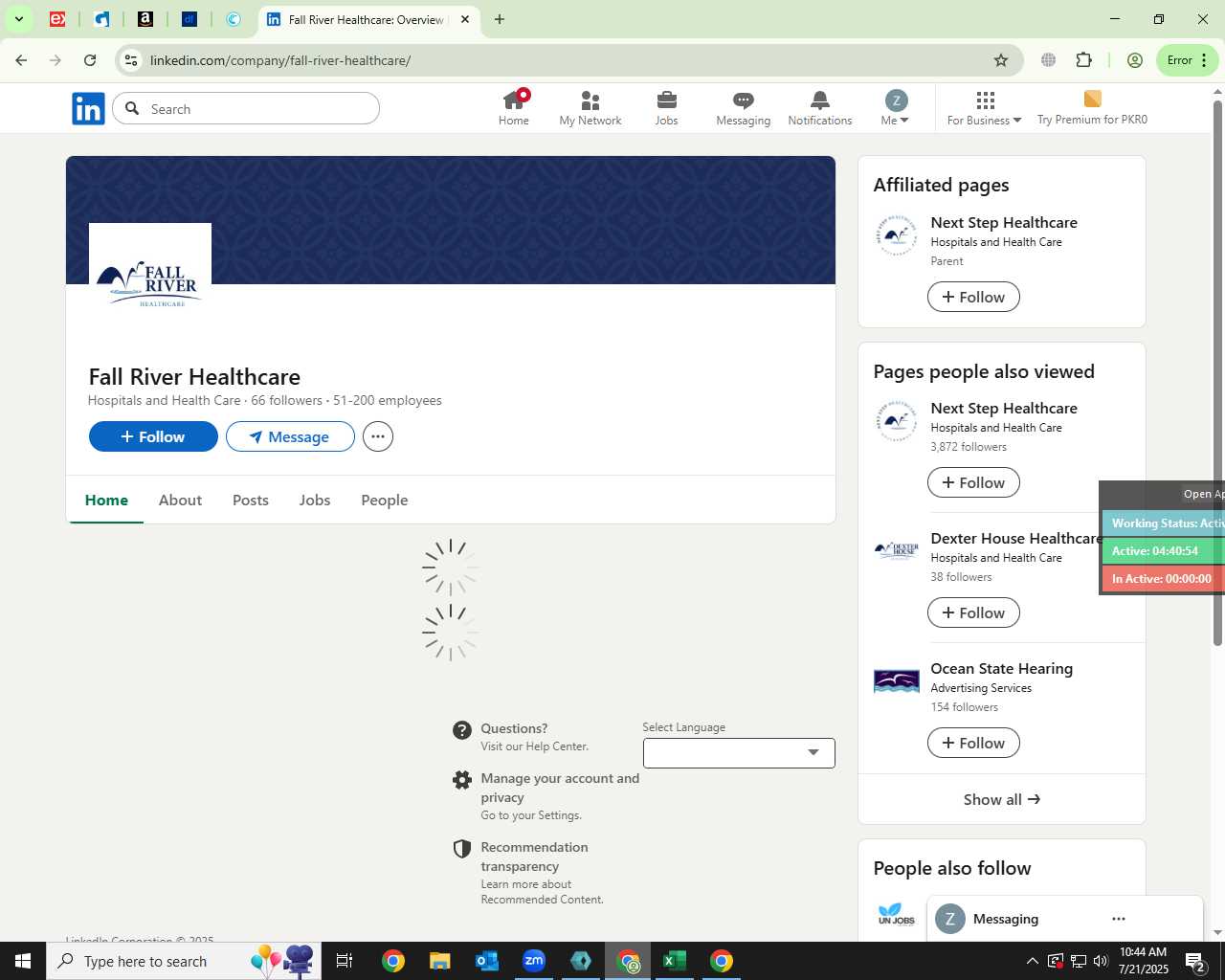Open Outlook from taskbar
This screenshot has width=1225, height=980.
click(487, 961)
